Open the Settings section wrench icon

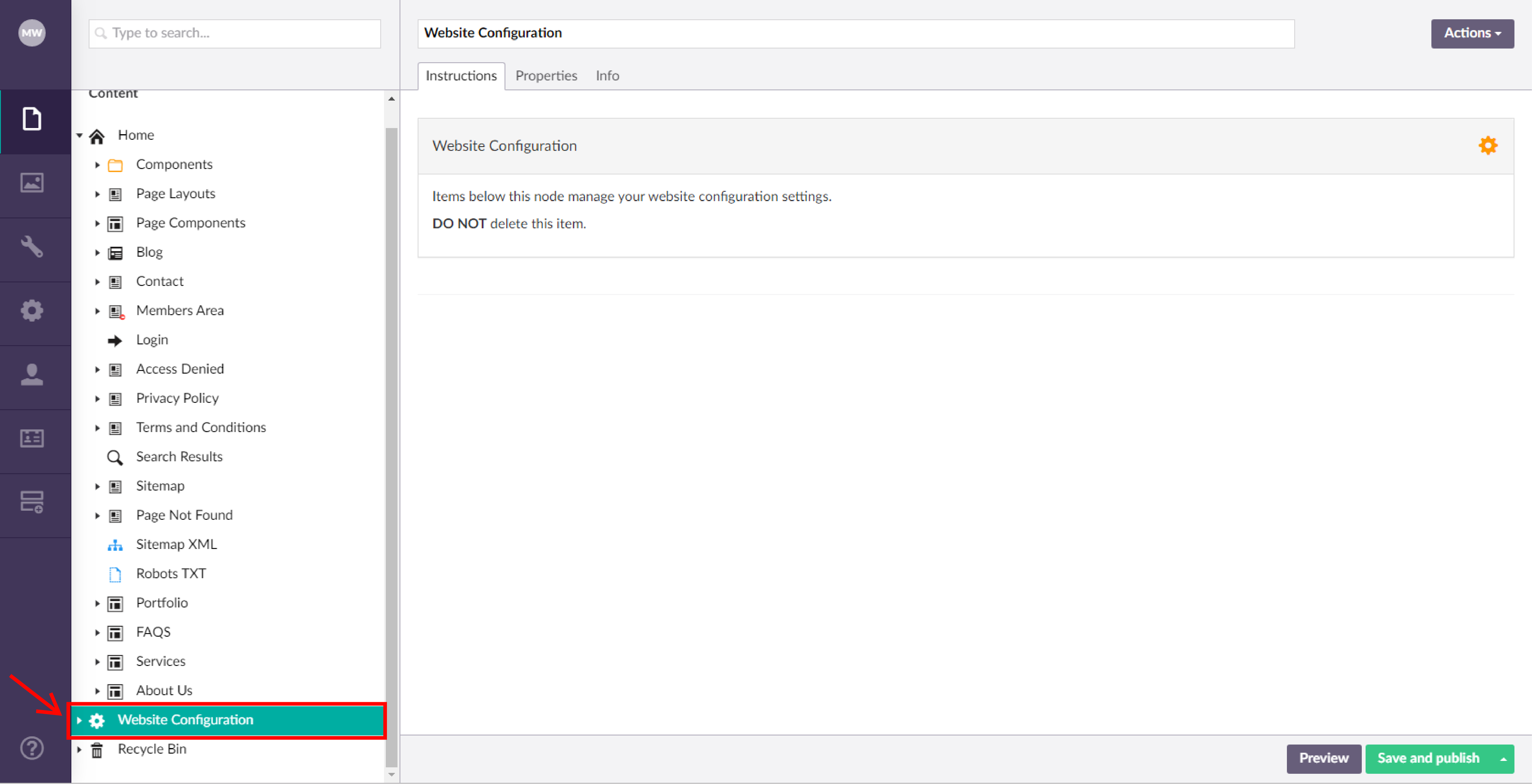32,246
